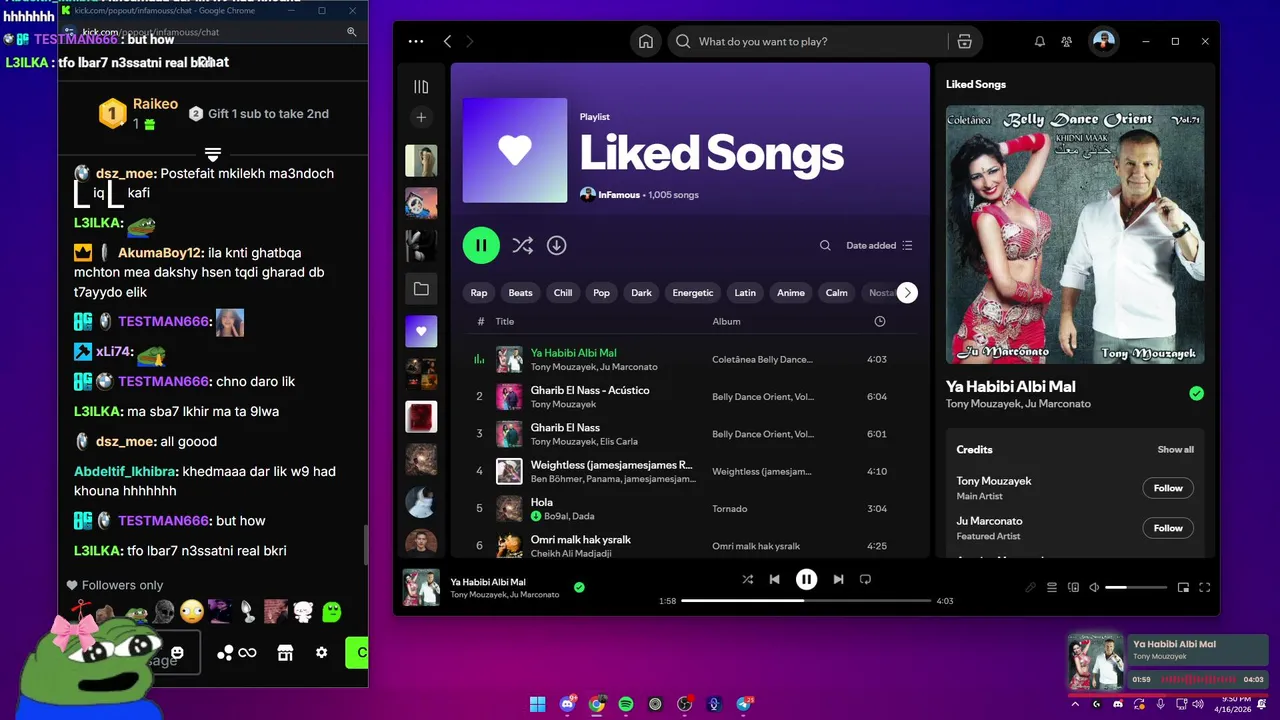Sort by duration clock column

coord(880,322)
